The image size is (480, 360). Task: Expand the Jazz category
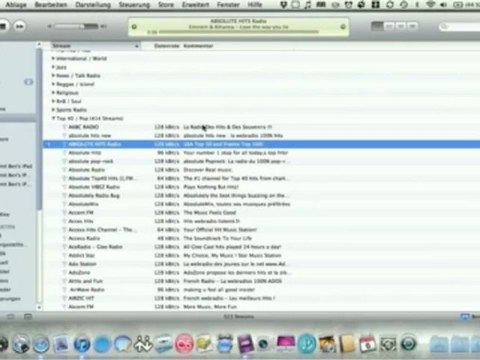click(x=53, y=67)
